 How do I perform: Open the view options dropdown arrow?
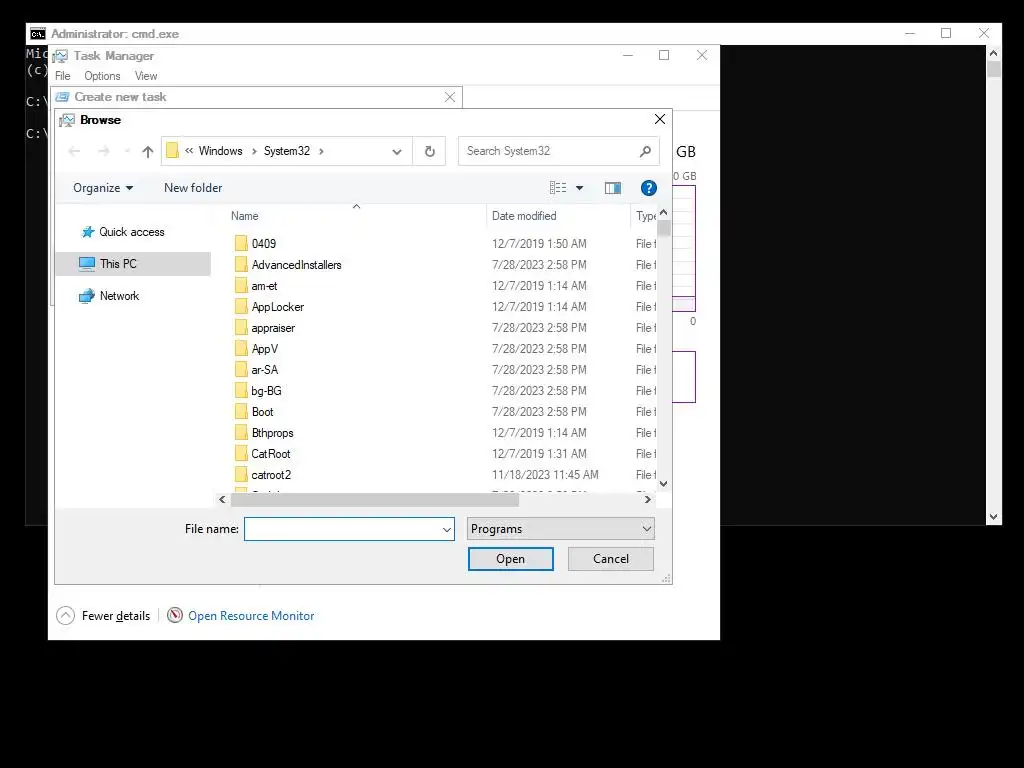pos(579,188)
